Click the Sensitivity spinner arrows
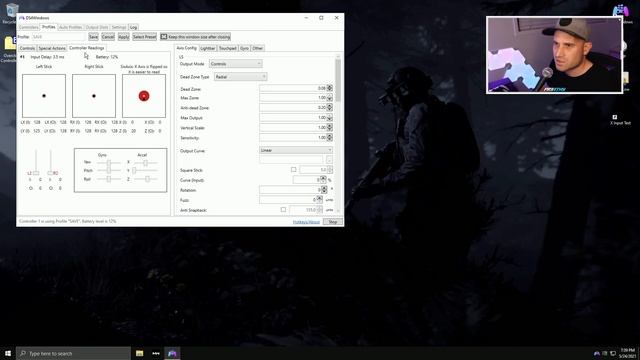This screenshot has height=360, width=640. pyautogui.click(x=330, y=138)
